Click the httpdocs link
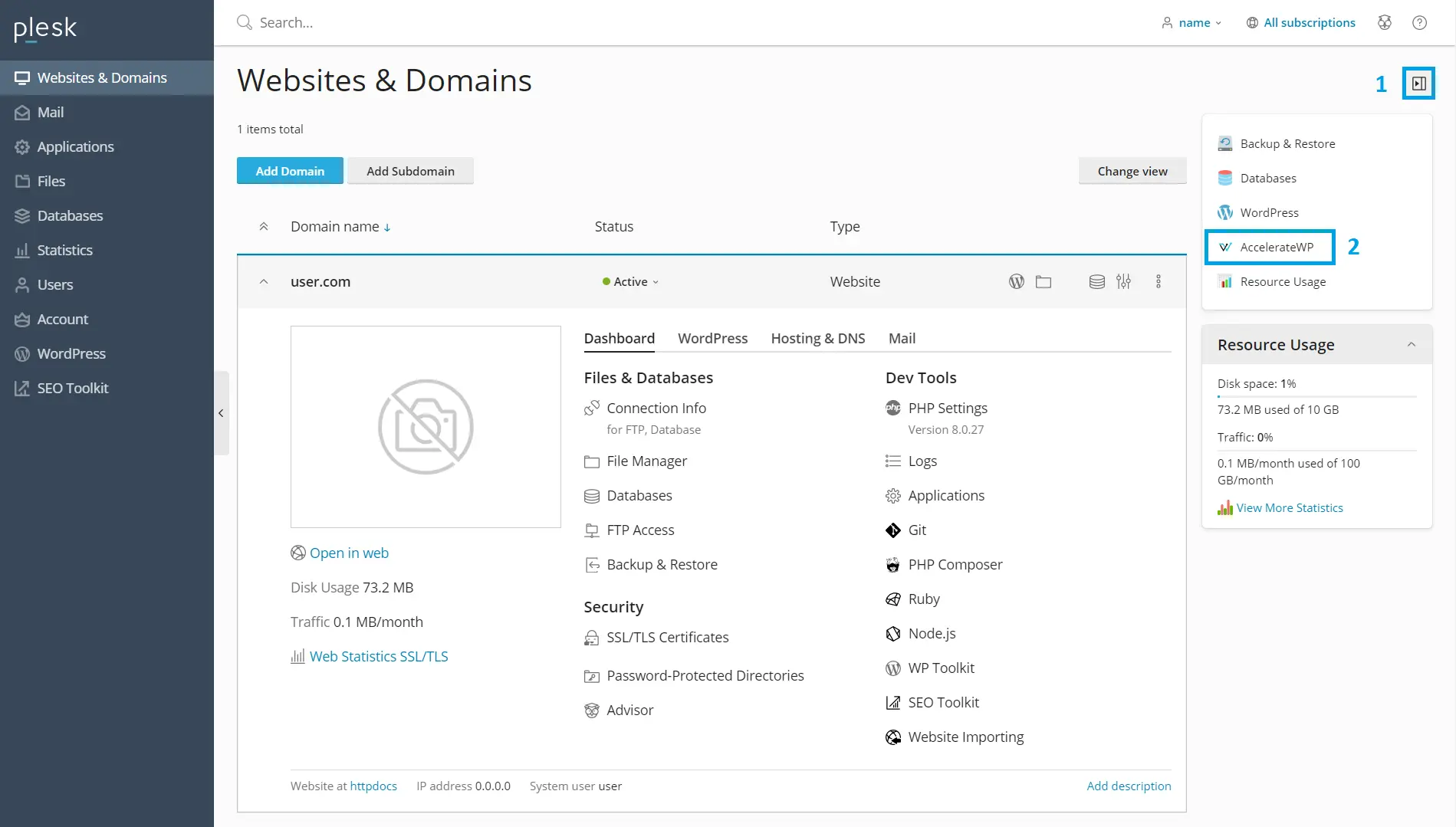1456x827 pixels. [x=373, y=786]
